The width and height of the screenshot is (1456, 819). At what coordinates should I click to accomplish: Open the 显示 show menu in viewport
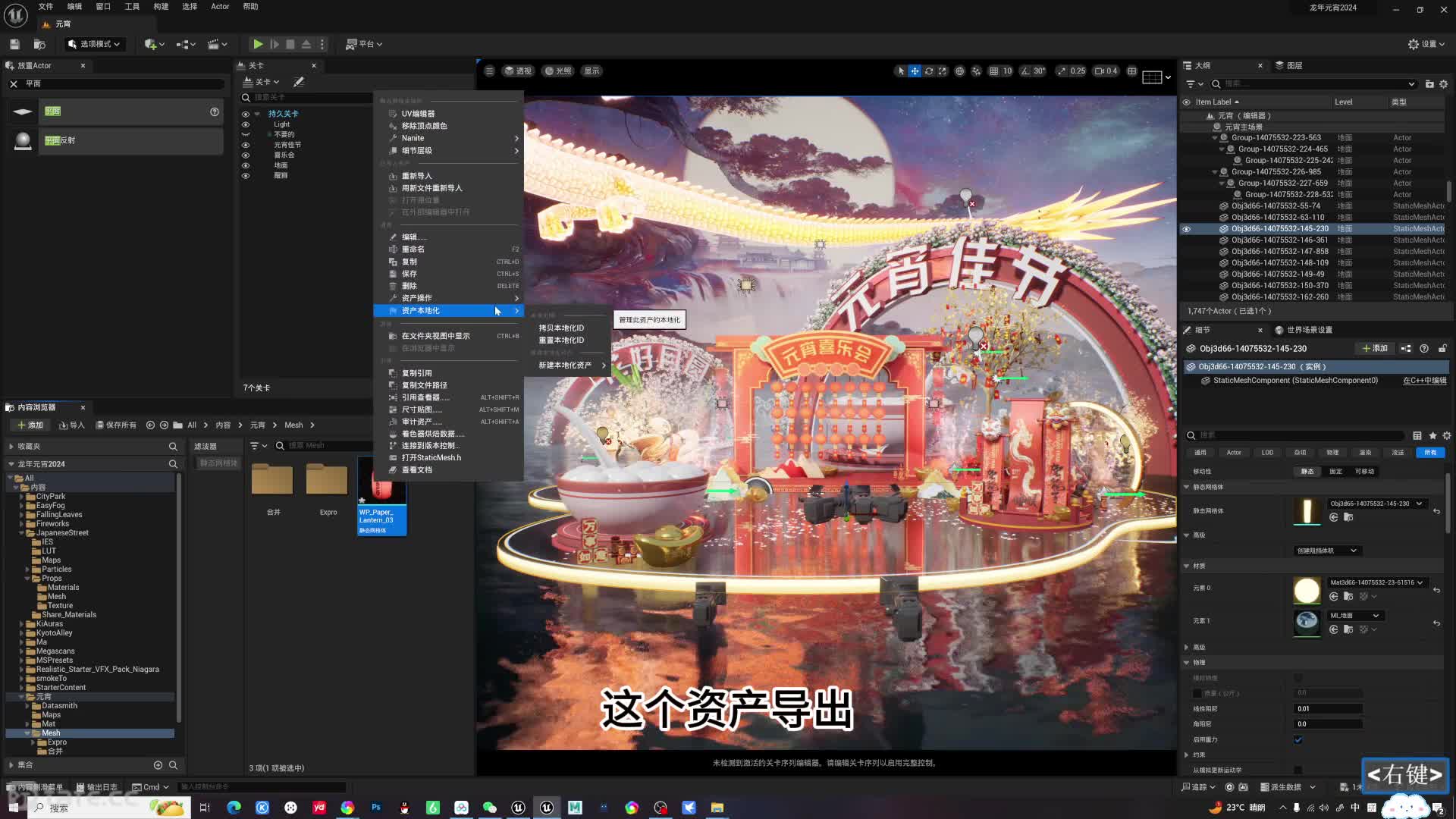point(591,71)
